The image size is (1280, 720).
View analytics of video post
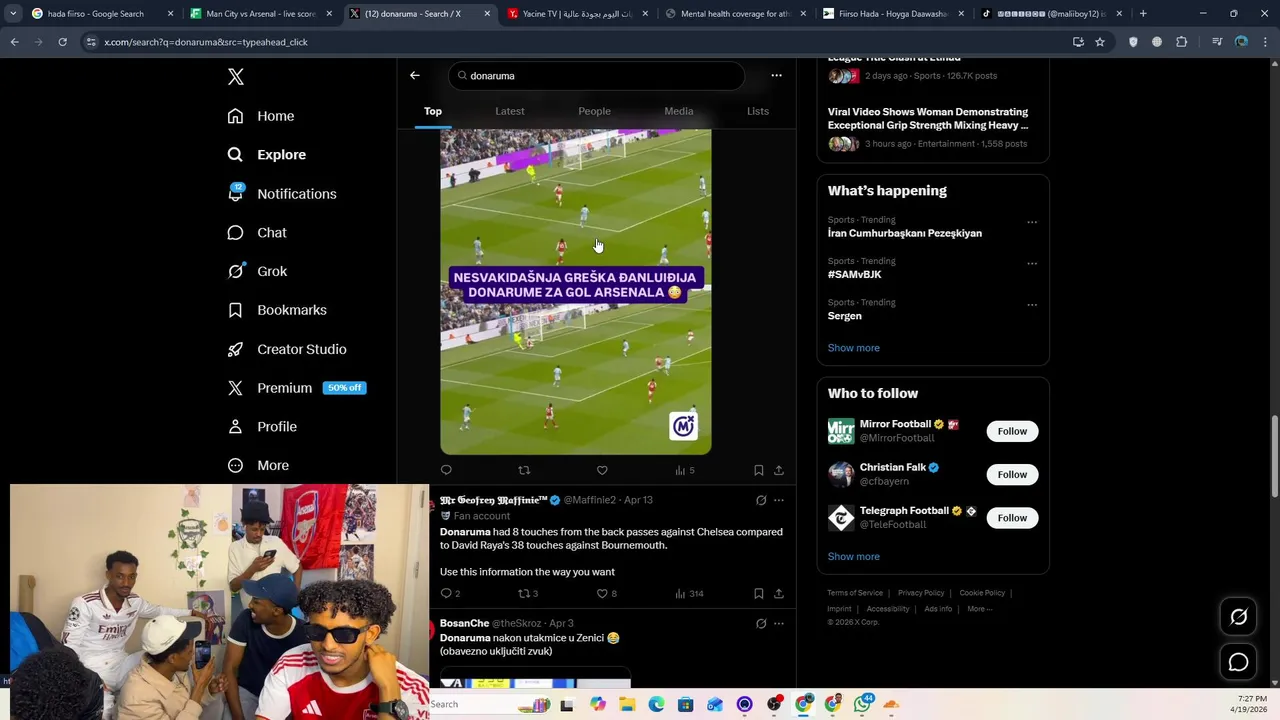click(x=685, y=470)
